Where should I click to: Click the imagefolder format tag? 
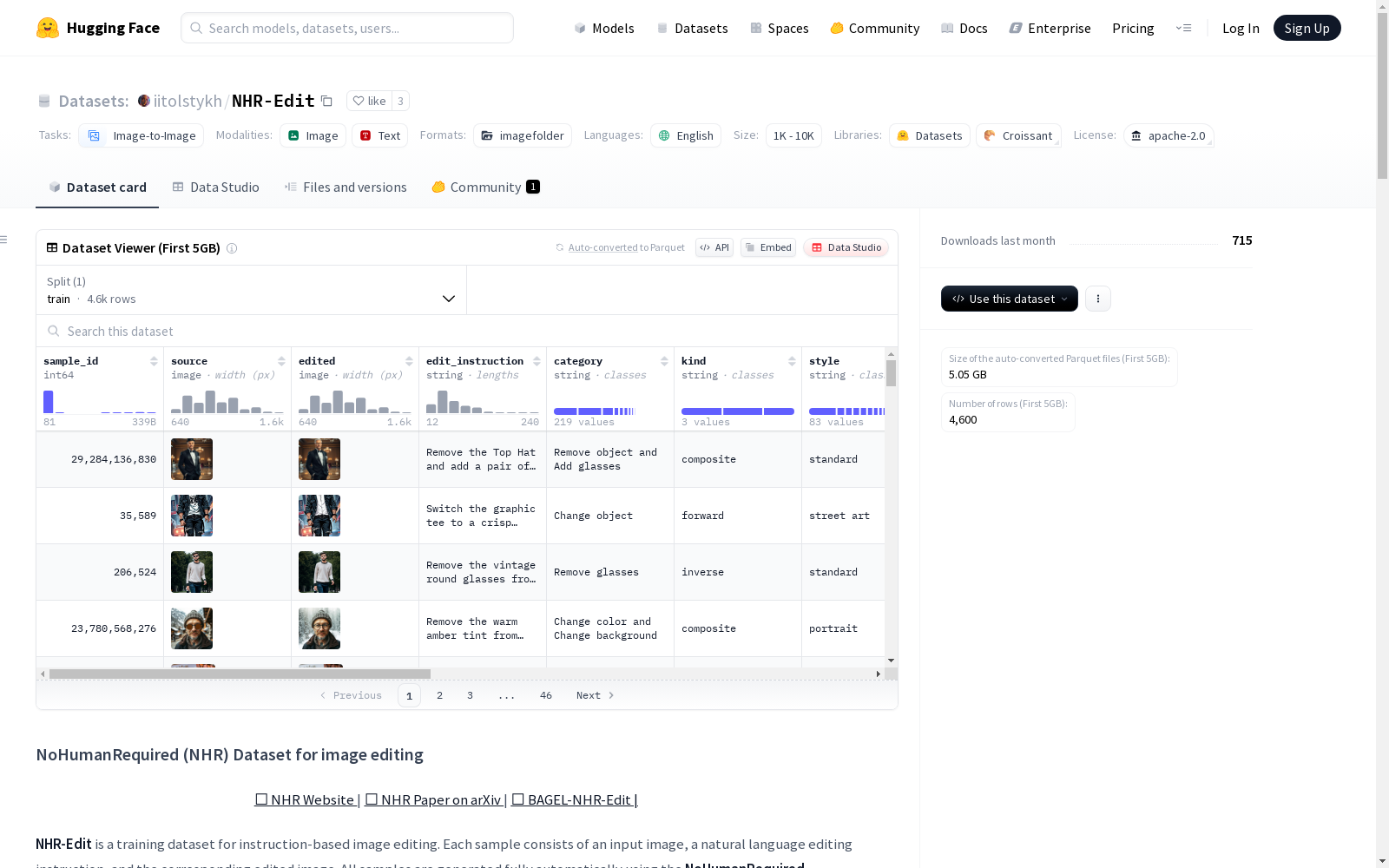pos(523,135)
